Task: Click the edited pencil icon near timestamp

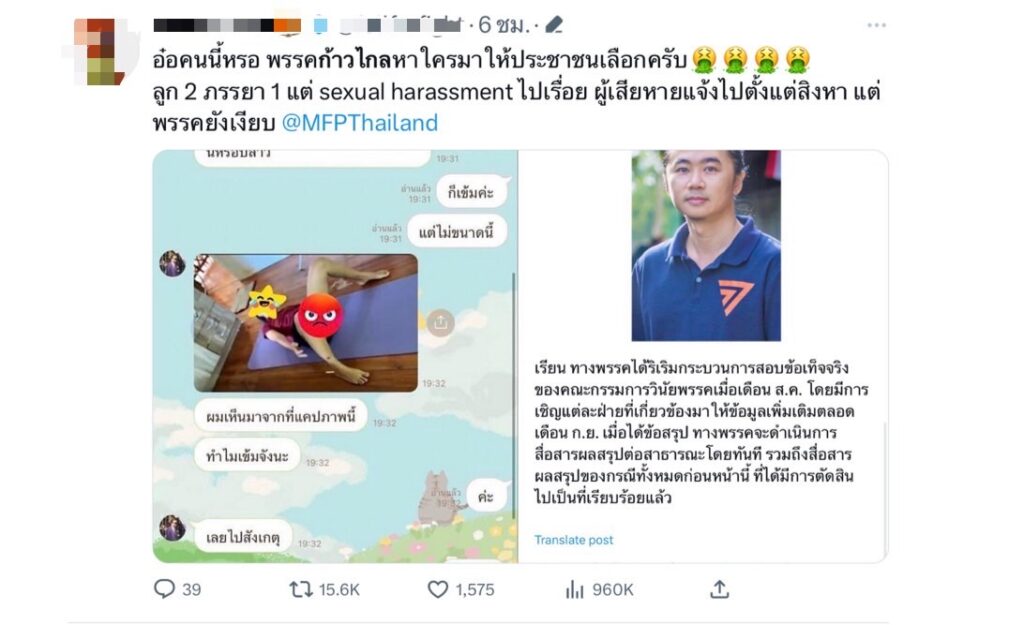Action: 554,25
